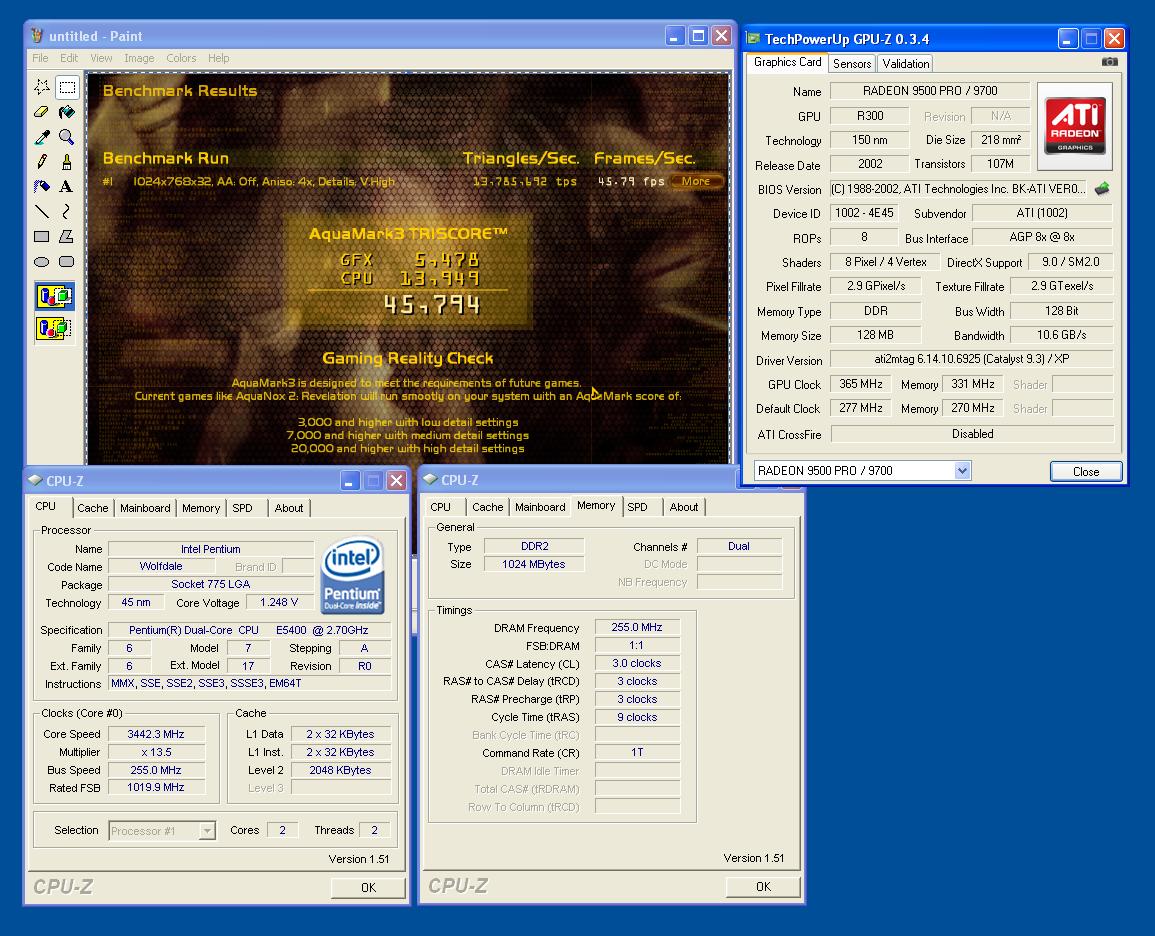Choose the transparent selection option in Paint
This screenshot has height=936, width=1155.
pos(55,328)
